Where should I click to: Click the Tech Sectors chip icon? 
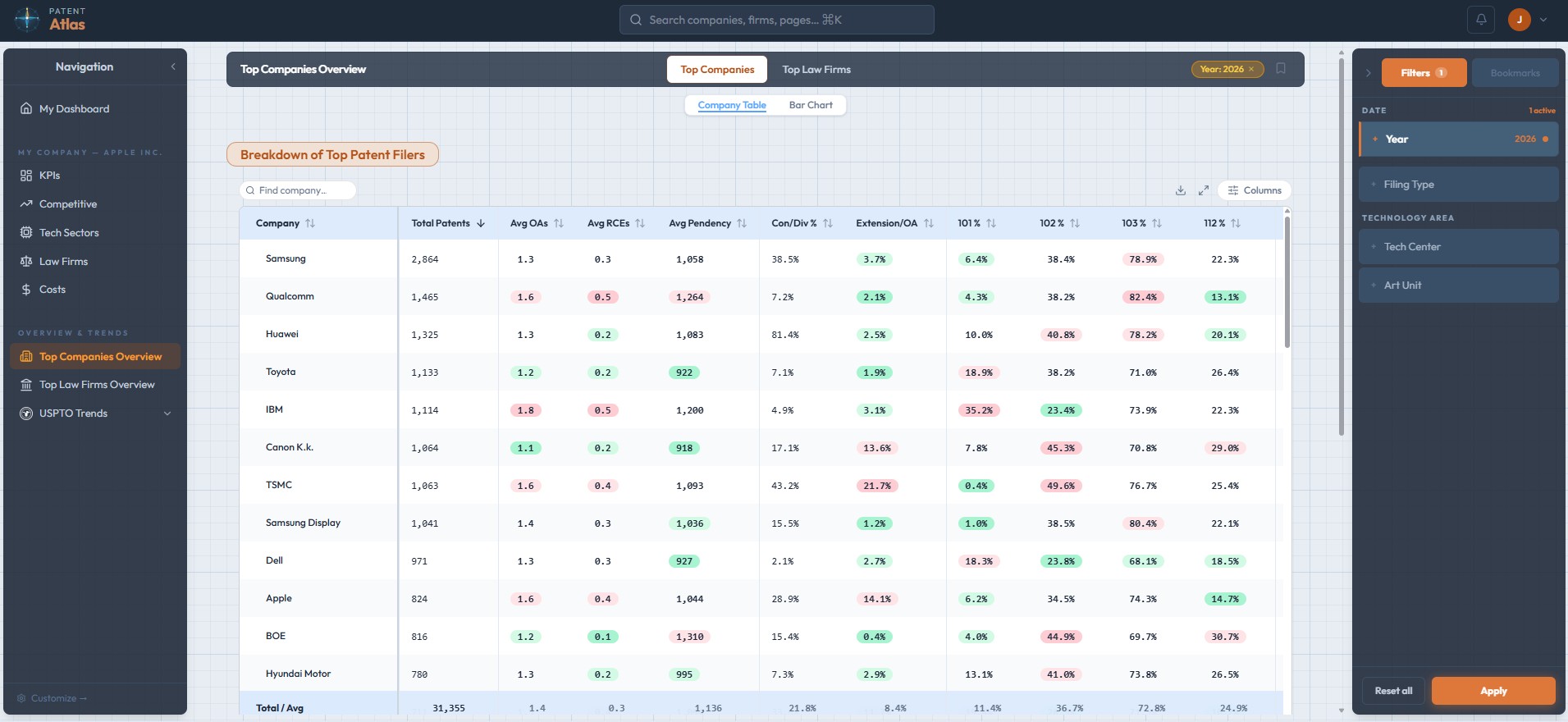26,232
